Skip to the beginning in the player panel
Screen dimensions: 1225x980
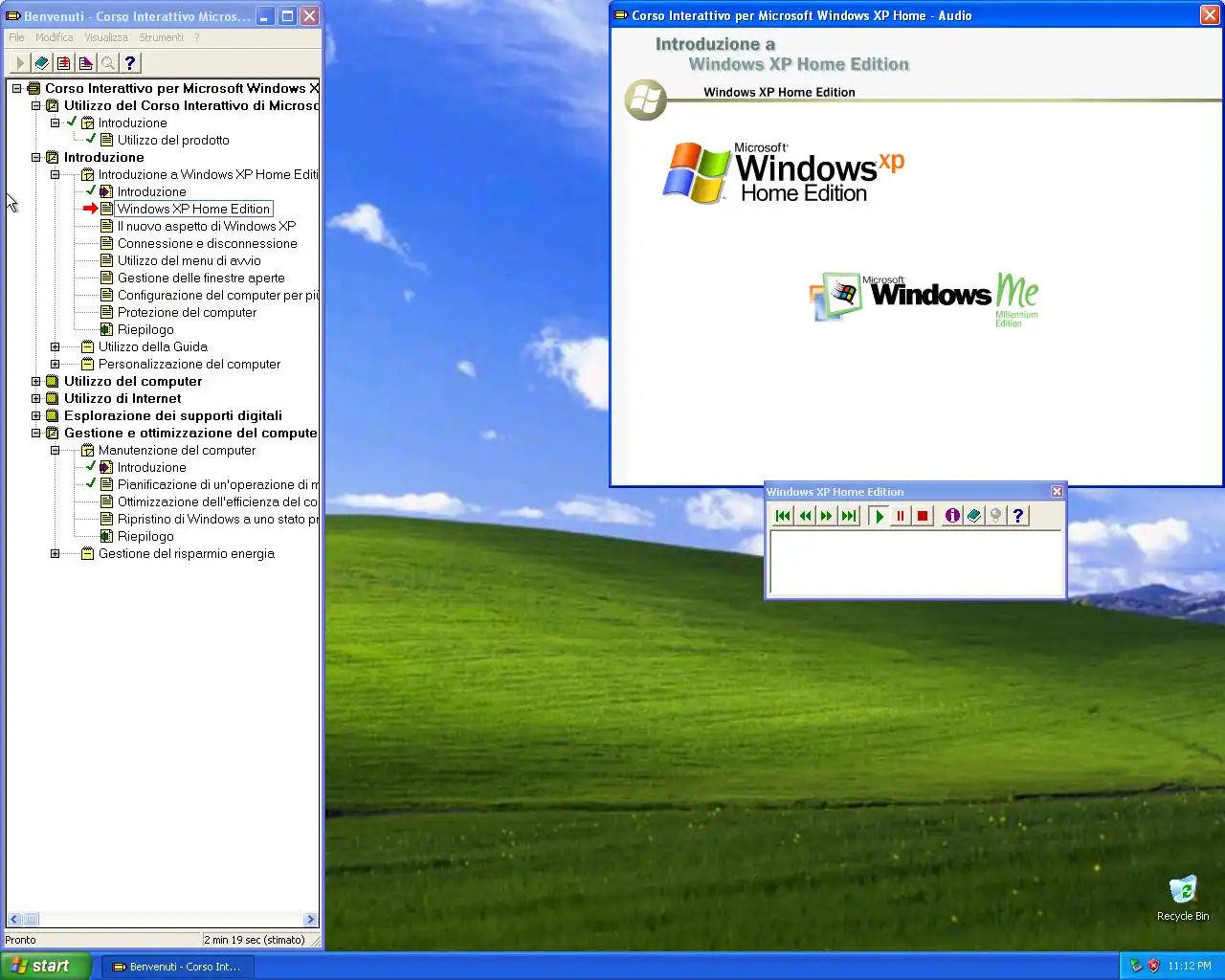coord(783,516)
